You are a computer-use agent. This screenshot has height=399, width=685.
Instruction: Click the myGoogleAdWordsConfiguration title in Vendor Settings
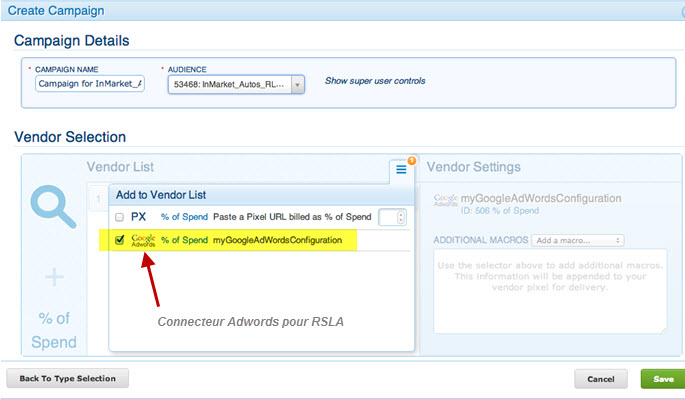point(541,198)
